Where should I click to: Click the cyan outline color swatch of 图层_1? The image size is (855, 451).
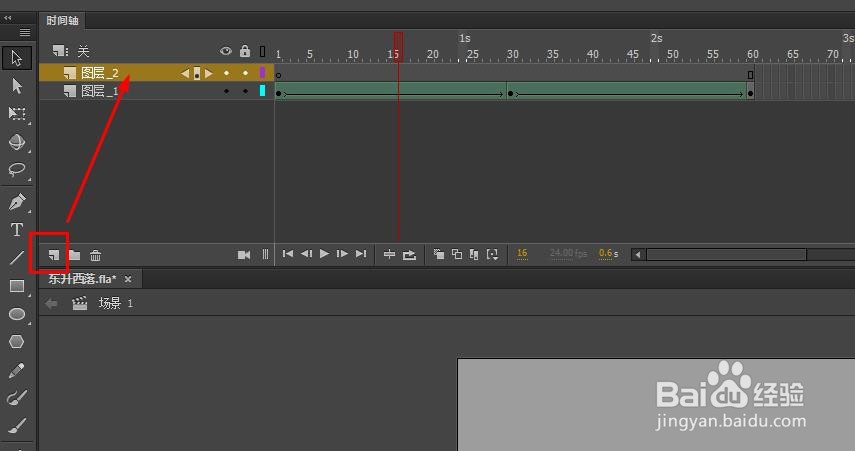point(262,91)
